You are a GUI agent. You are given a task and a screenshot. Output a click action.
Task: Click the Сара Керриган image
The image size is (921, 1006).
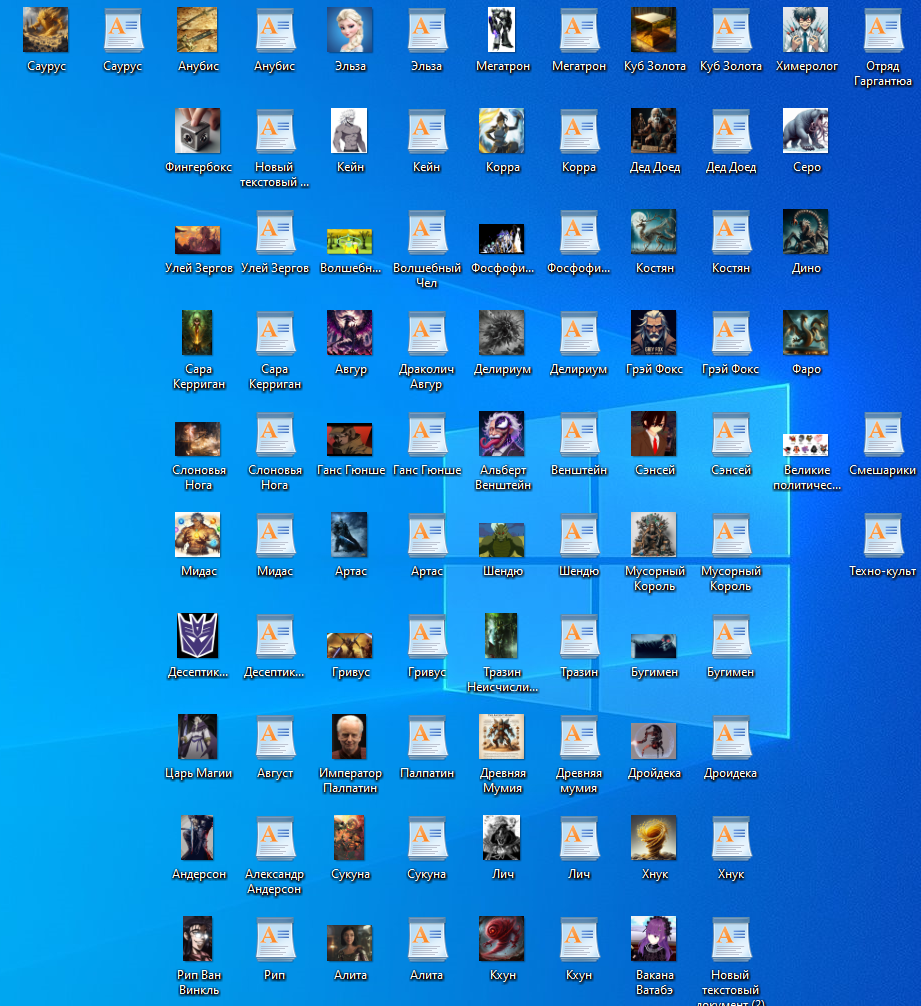(198, 333)
